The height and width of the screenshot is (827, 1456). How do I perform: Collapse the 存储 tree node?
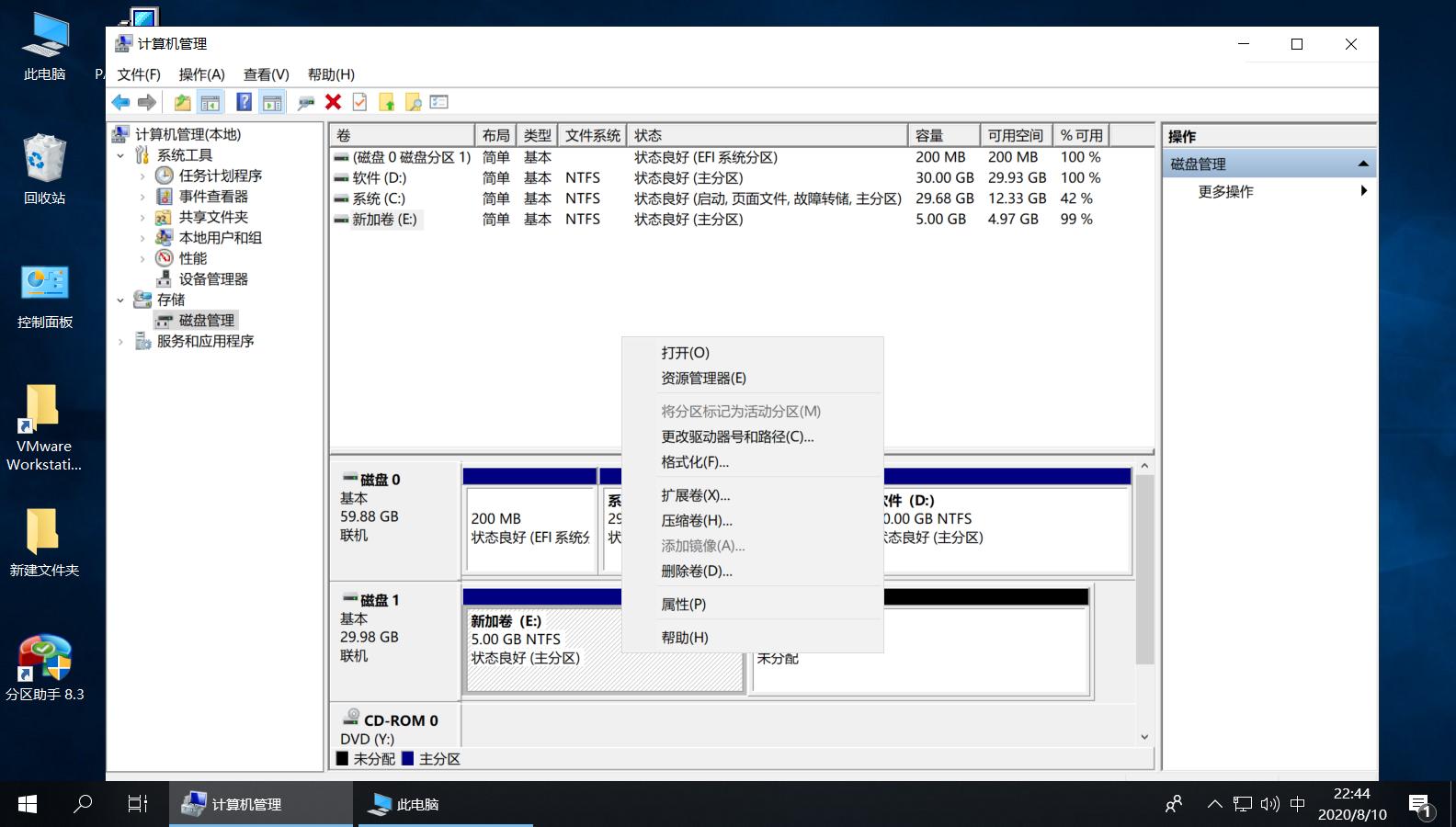[120, 300]
